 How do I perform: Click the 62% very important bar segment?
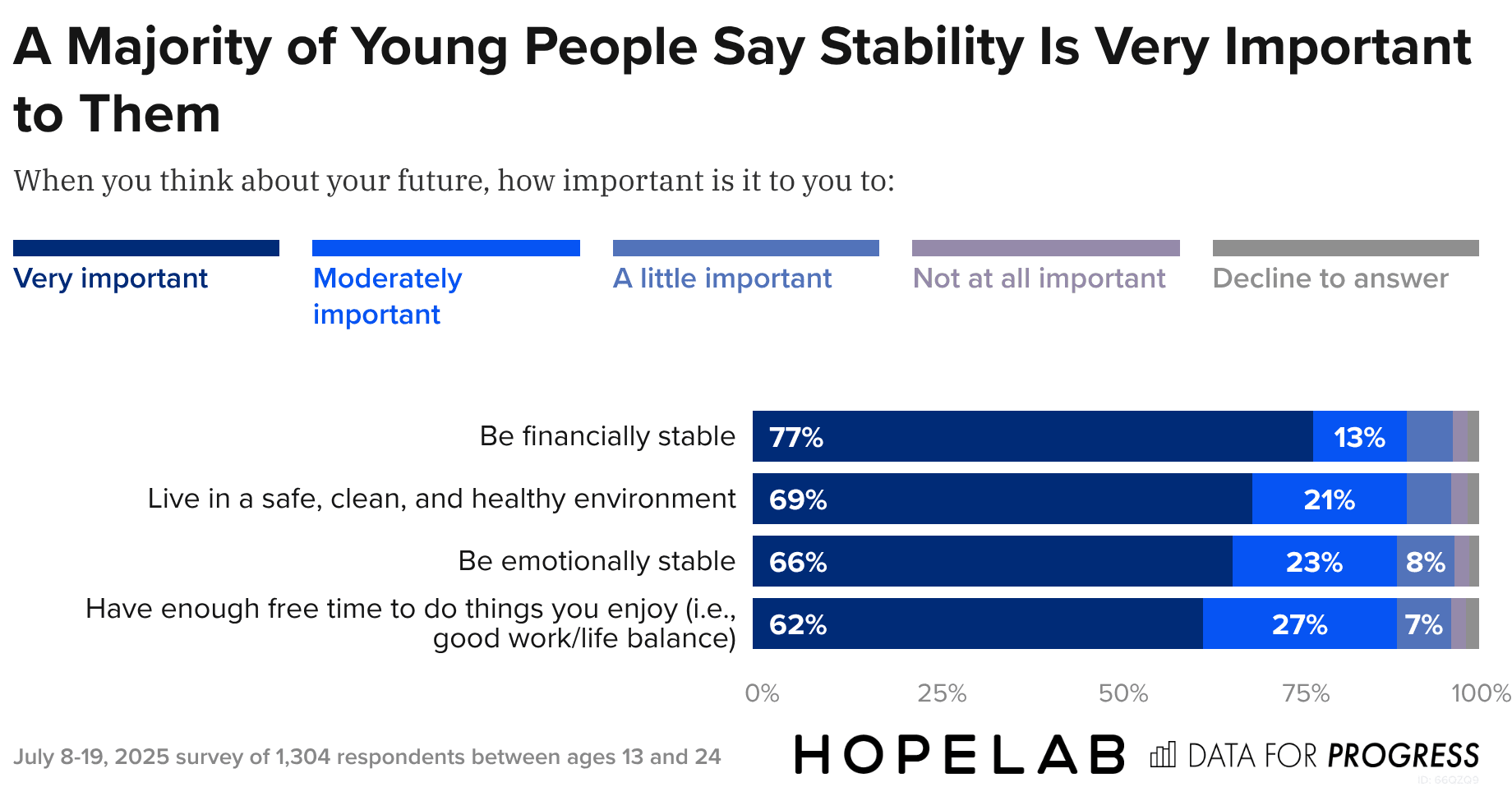pos(978,624)
